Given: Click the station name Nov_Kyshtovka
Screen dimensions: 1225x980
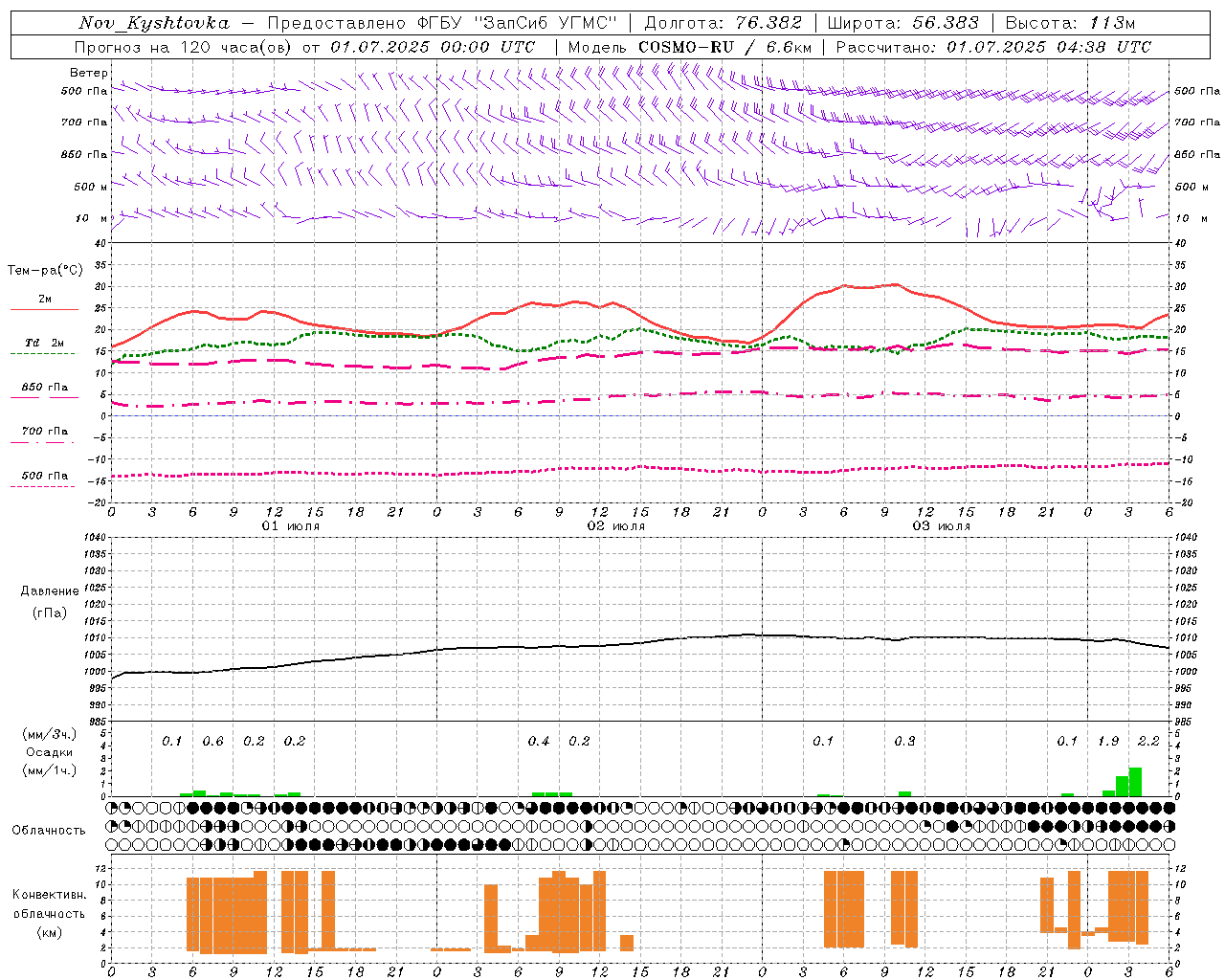Looking at the screenshot, I should click(154, 23).
